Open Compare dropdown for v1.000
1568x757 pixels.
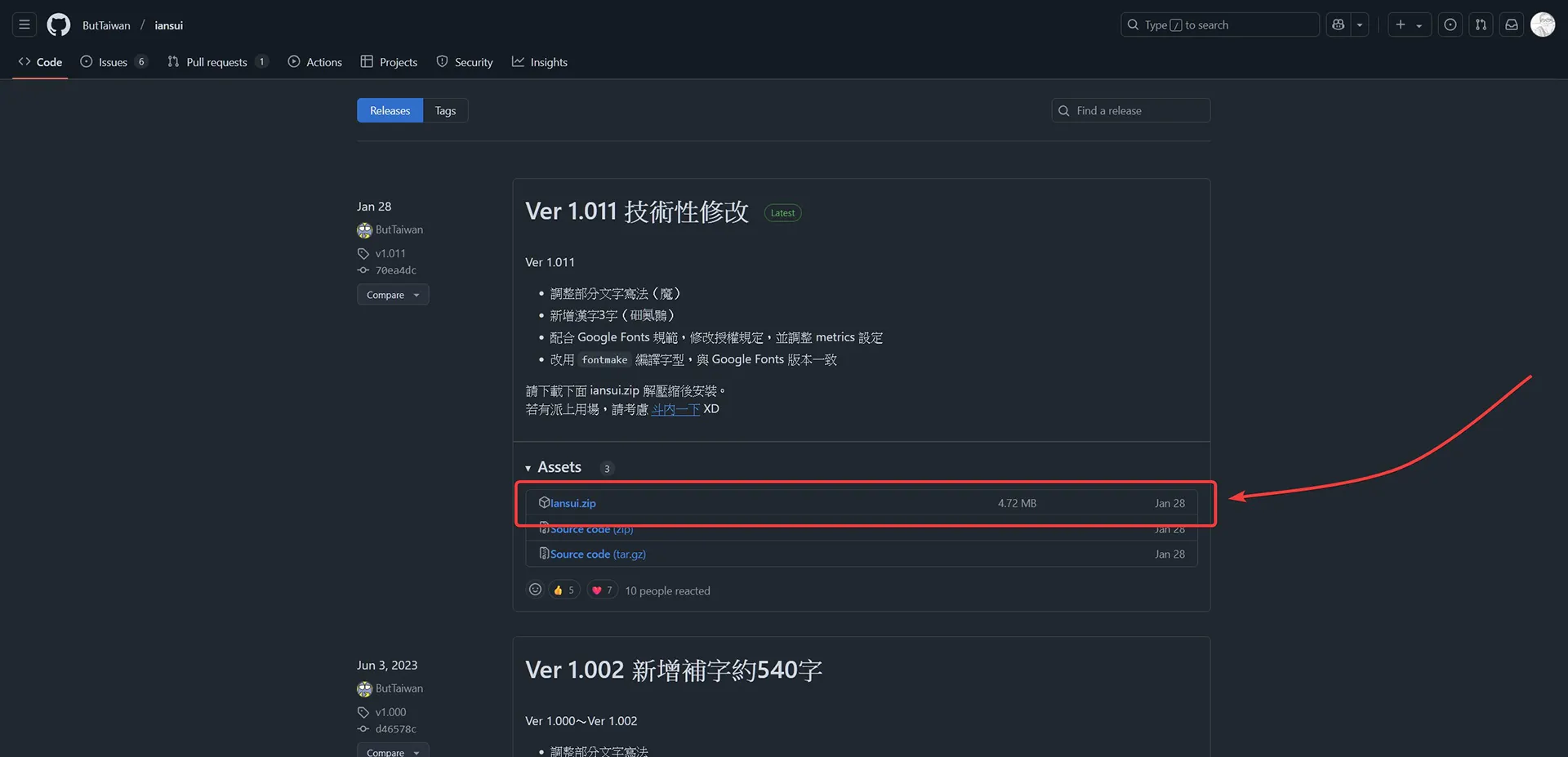(393, 751)
